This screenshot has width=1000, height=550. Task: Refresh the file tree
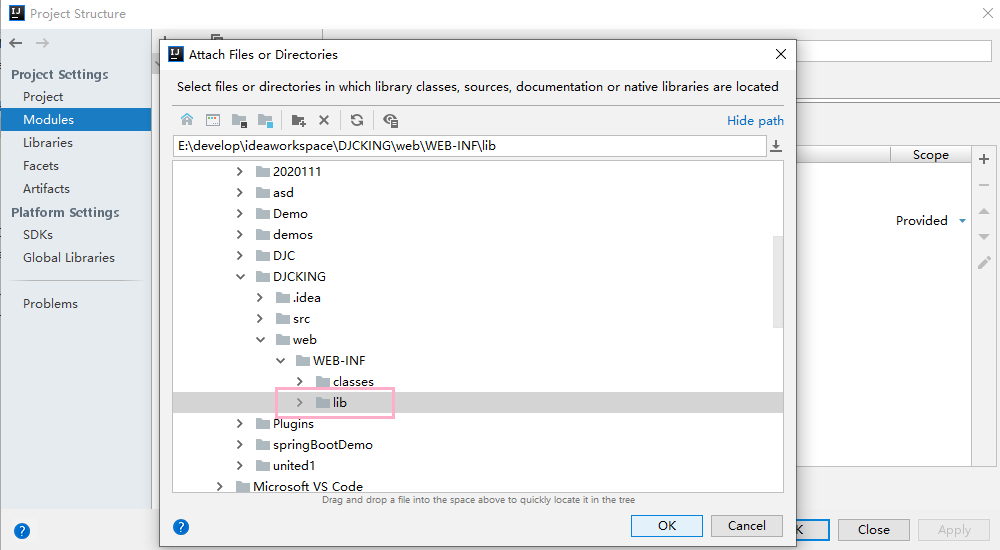click(x=357, y=120)
